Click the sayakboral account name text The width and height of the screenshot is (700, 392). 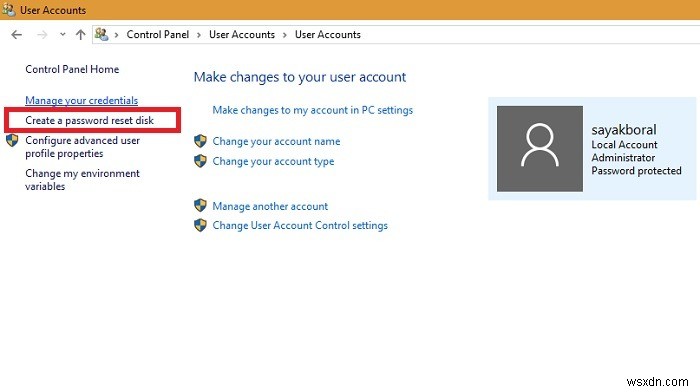click(x=624, y=130)
